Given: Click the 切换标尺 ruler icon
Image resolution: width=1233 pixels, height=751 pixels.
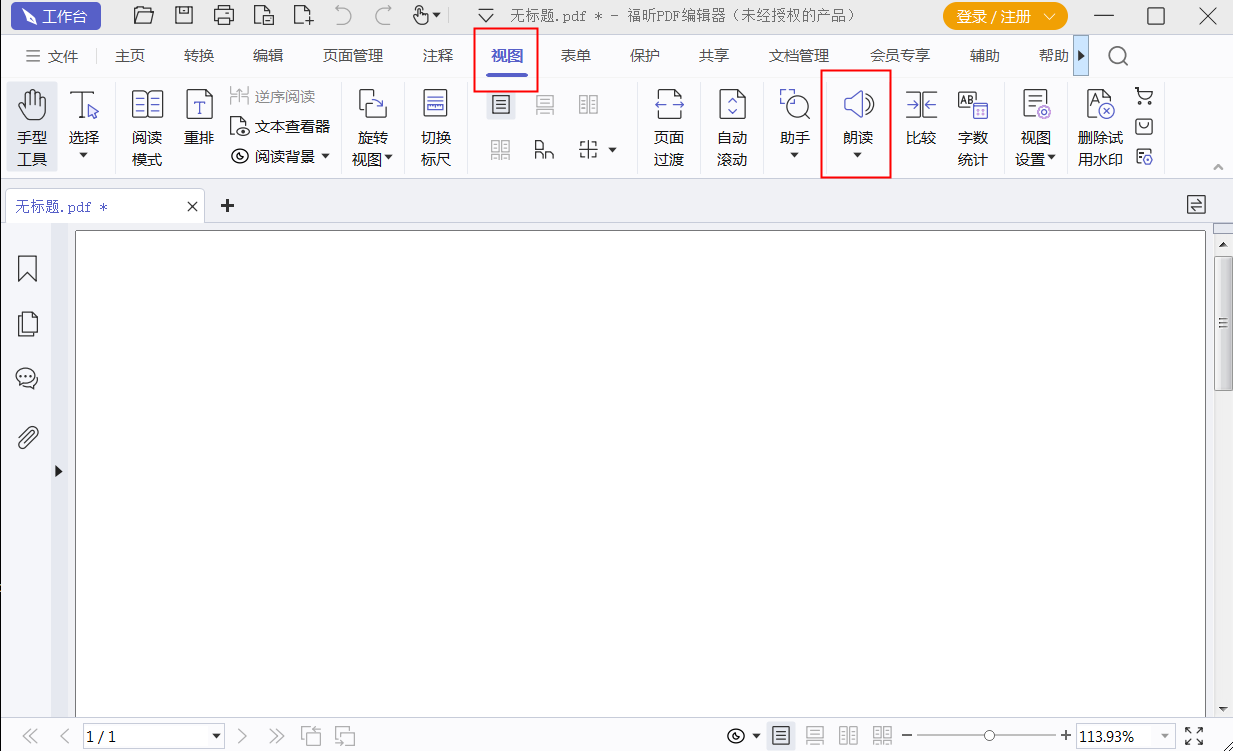Looking at the screenshot, I should point(435,127).
